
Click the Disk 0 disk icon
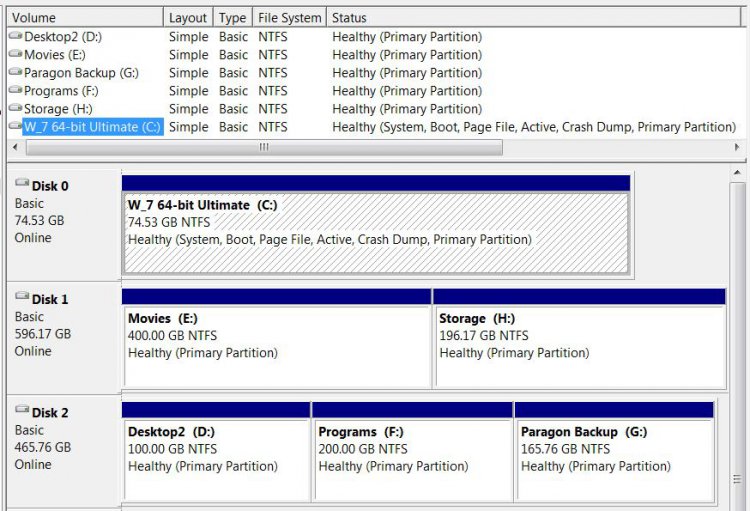[22, 183]
